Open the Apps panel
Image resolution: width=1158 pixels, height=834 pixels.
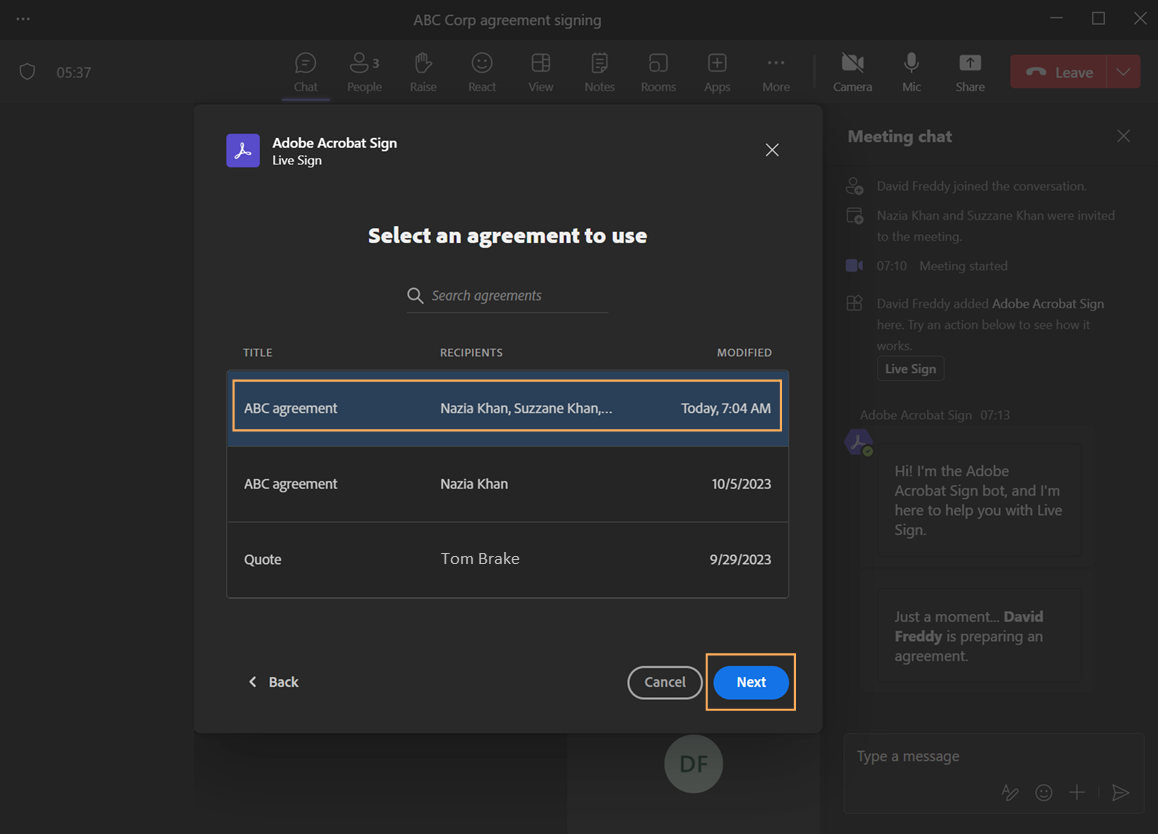[x=716, y=72]
